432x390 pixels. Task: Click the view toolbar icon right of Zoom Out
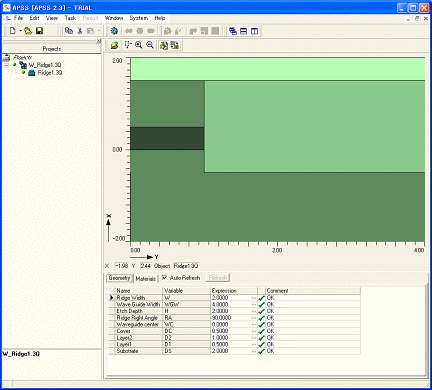pyautogui.click(x=163, y=45)
